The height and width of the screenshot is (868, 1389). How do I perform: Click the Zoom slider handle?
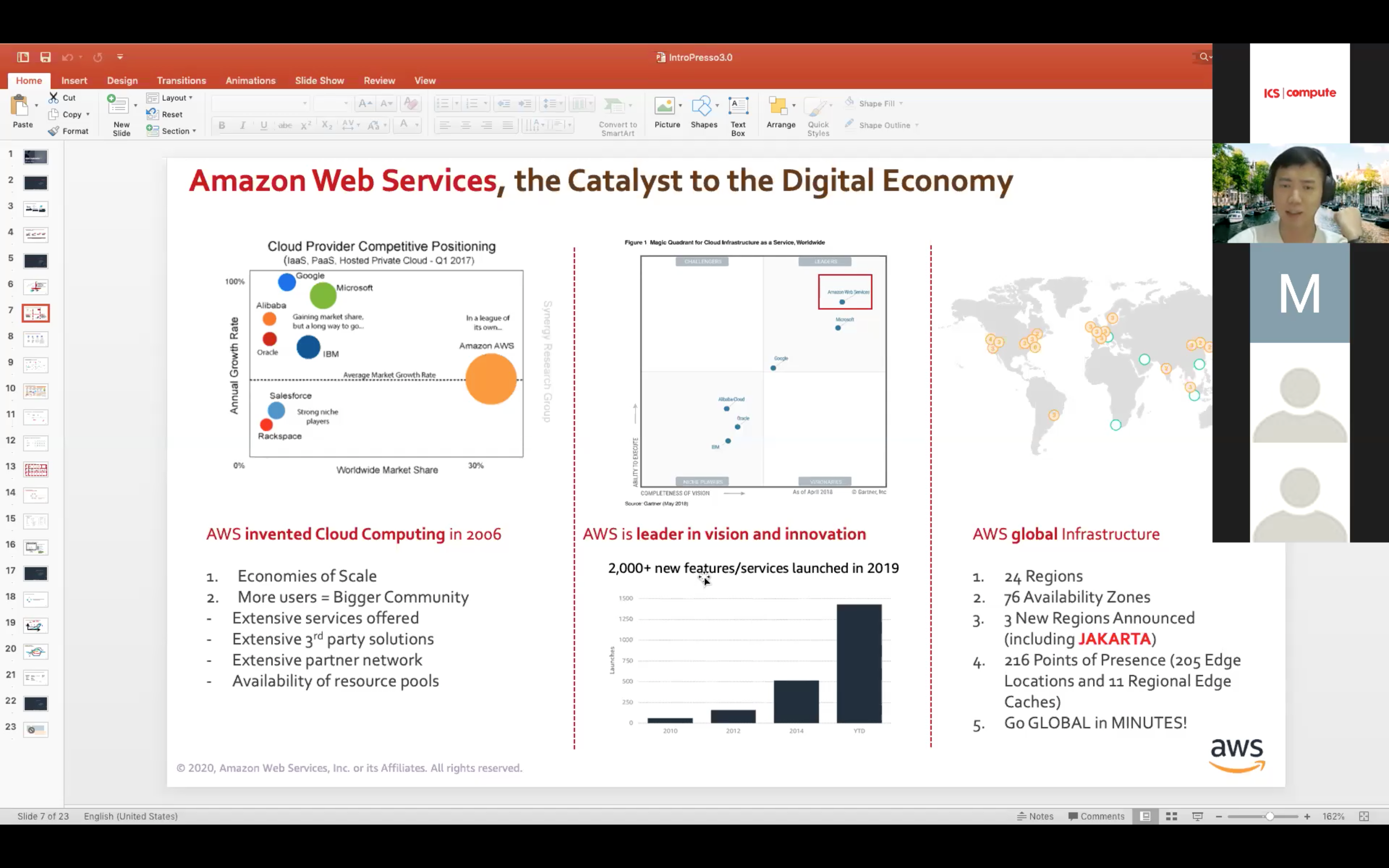[1269, 816]
